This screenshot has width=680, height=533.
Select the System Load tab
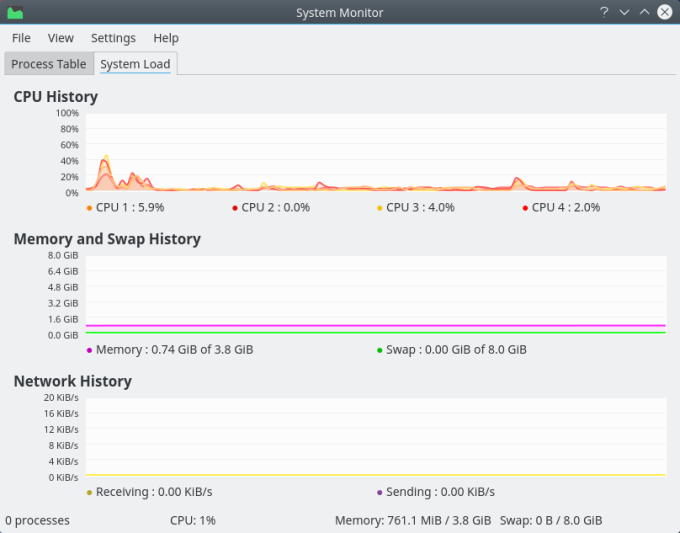pos(135,64)
